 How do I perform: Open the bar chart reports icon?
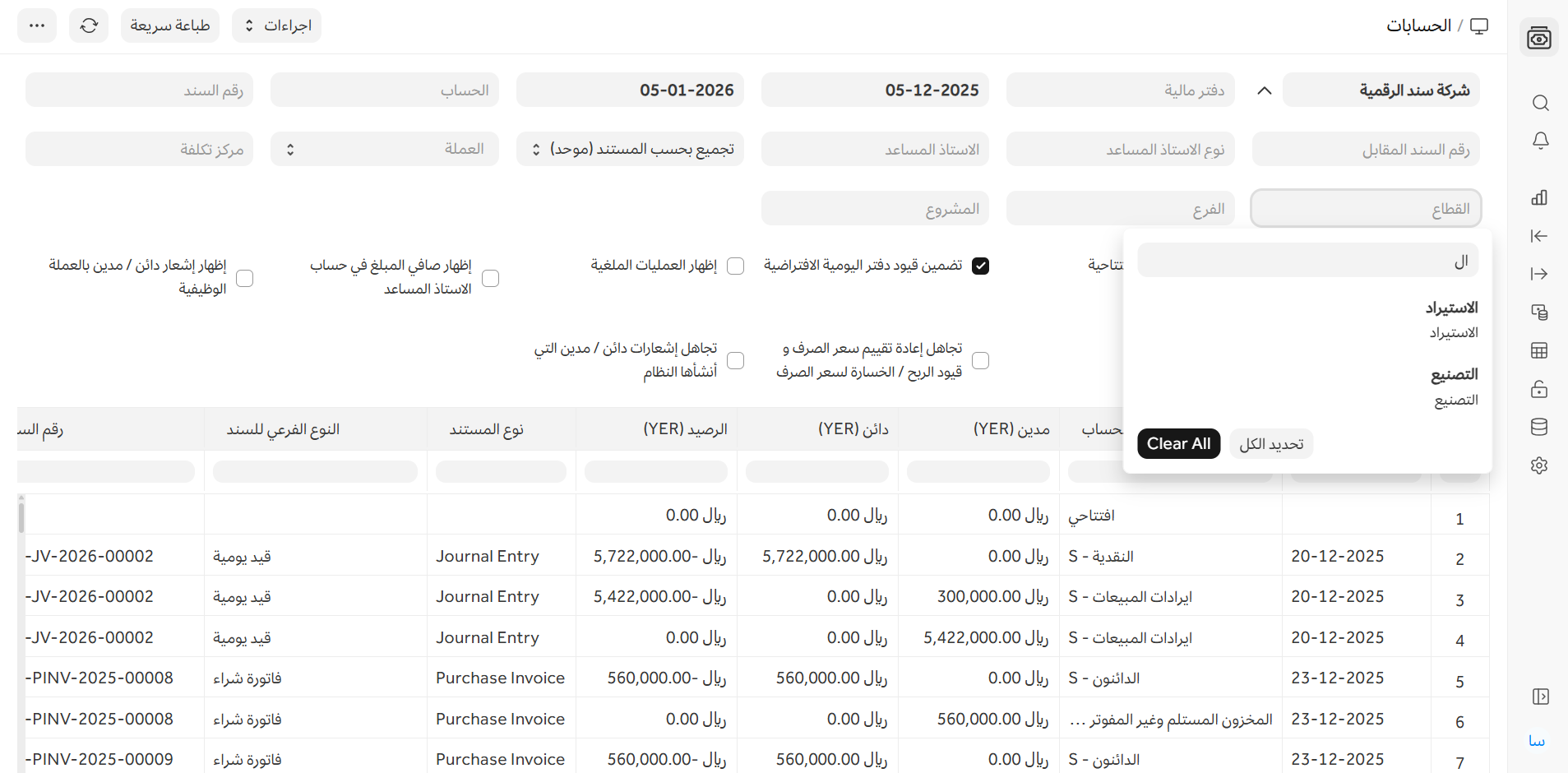coord(1539,197)
